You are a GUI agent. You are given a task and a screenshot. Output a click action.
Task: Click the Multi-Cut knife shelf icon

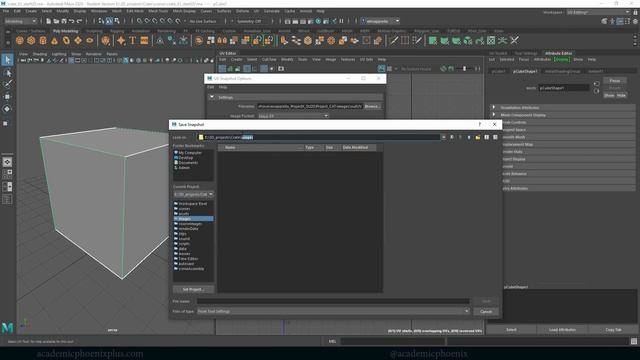pyautogui.click(x=393, y=40)
